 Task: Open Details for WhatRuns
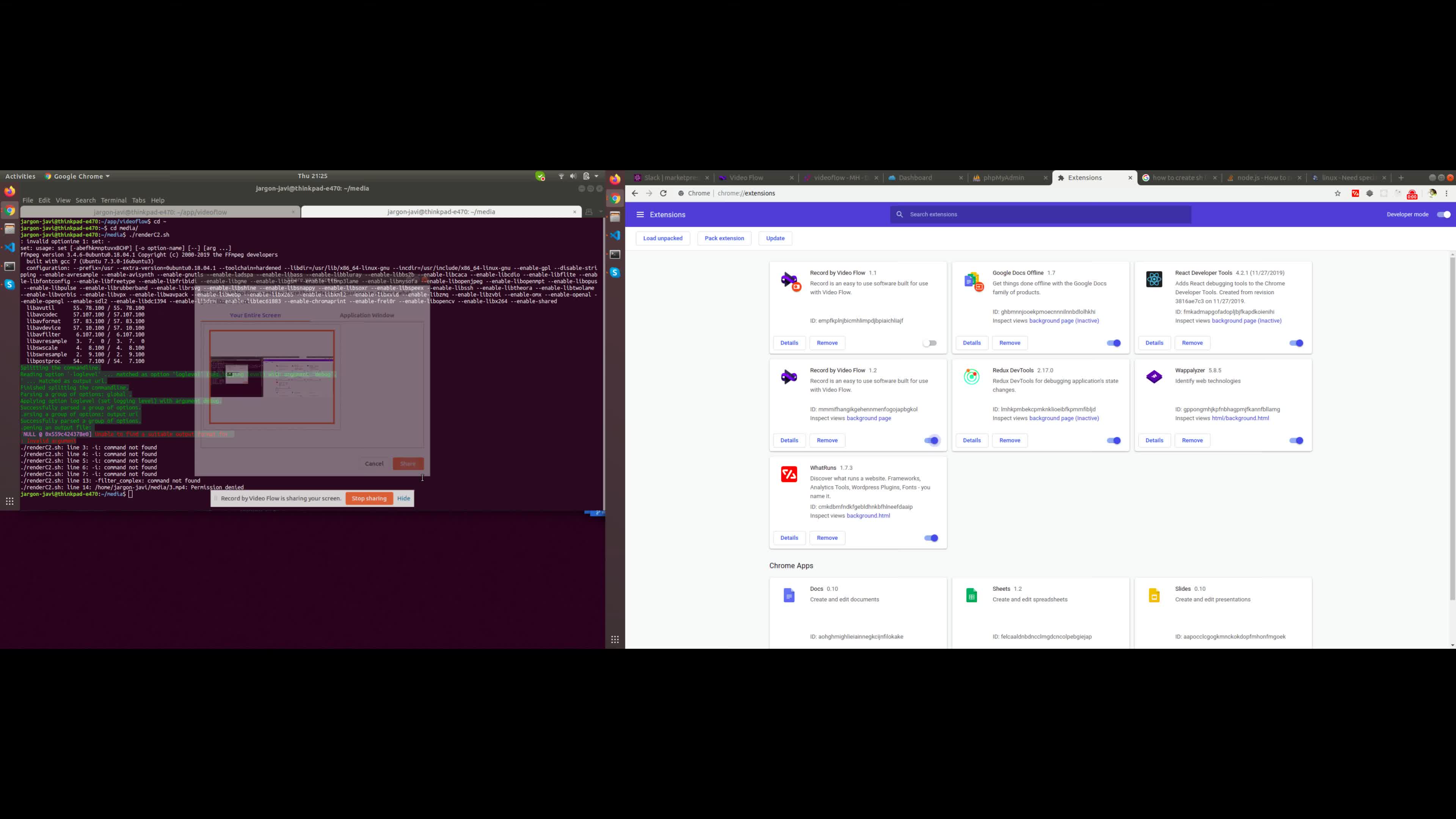coord(789,538)
